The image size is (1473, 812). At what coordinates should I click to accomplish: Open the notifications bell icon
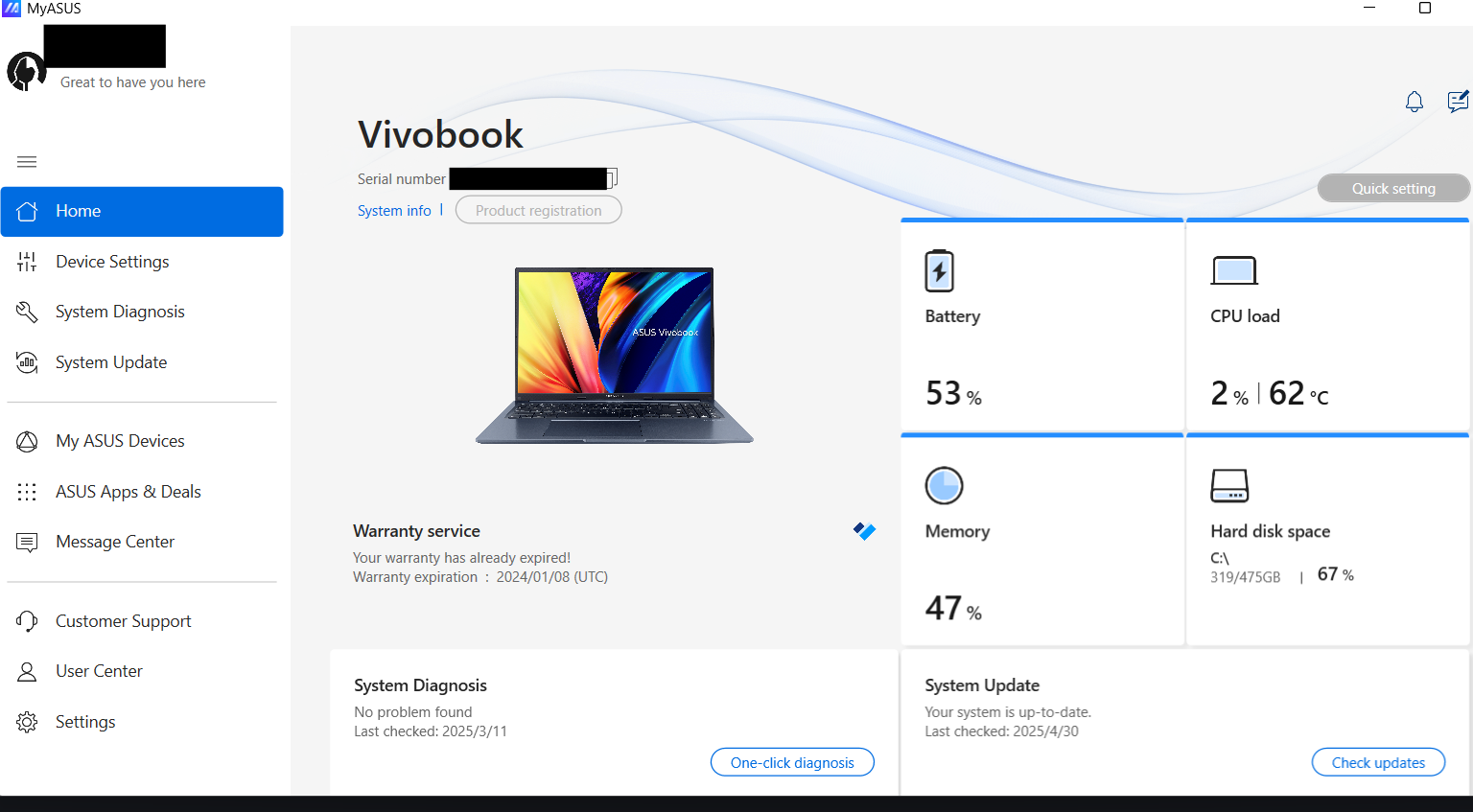click(1414, 102)
